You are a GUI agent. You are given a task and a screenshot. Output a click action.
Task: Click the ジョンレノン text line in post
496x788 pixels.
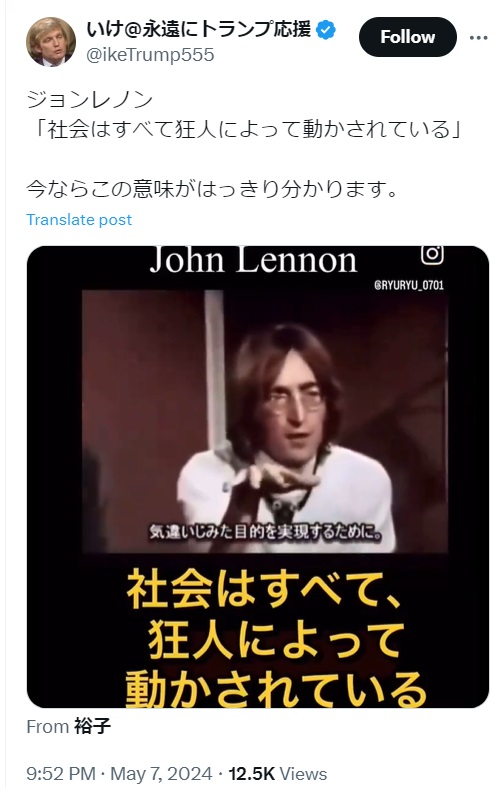click(x=89, y=100)
